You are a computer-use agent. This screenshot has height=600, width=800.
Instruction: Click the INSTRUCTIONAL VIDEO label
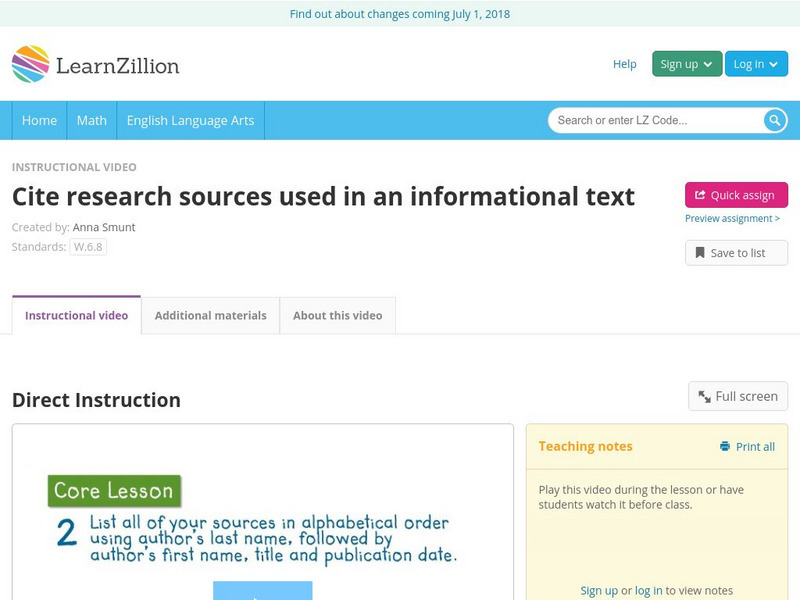point(74,167)
